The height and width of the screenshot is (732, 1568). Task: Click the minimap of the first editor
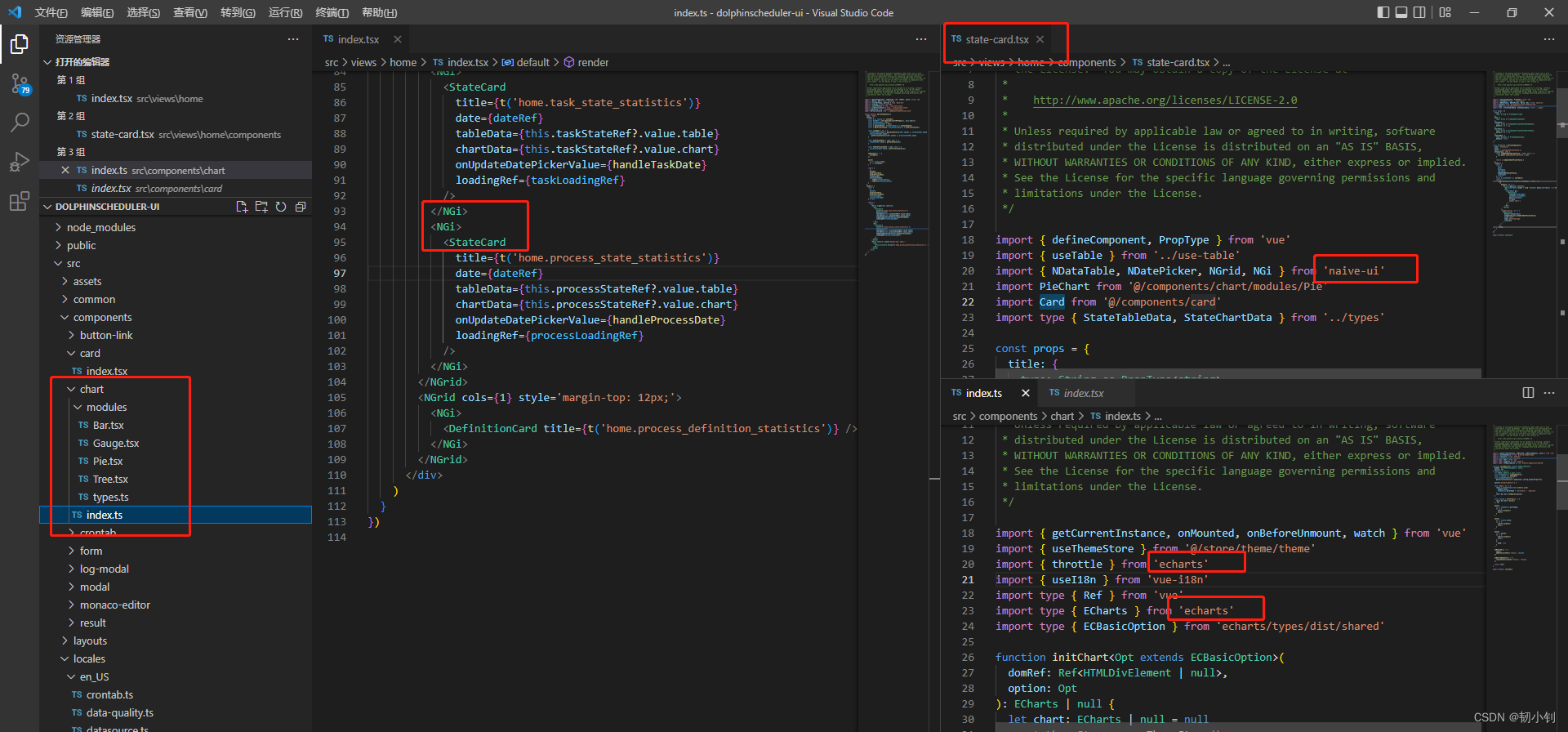(x=896, y=163)
